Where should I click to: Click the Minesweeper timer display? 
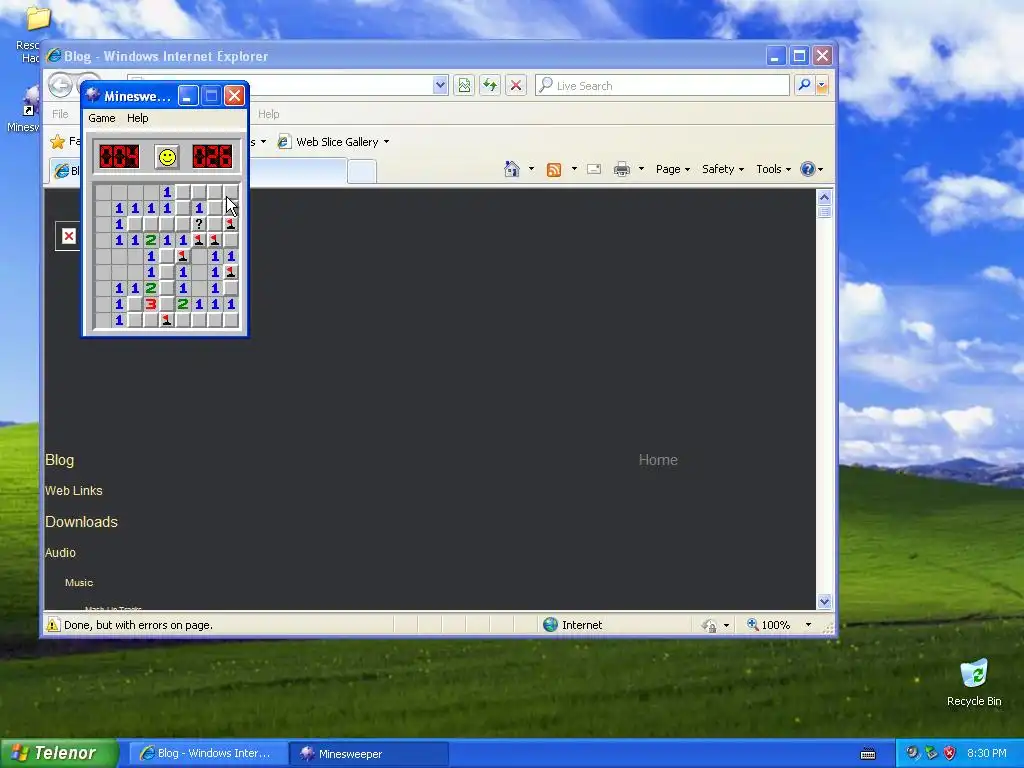[x=212, y=157]
